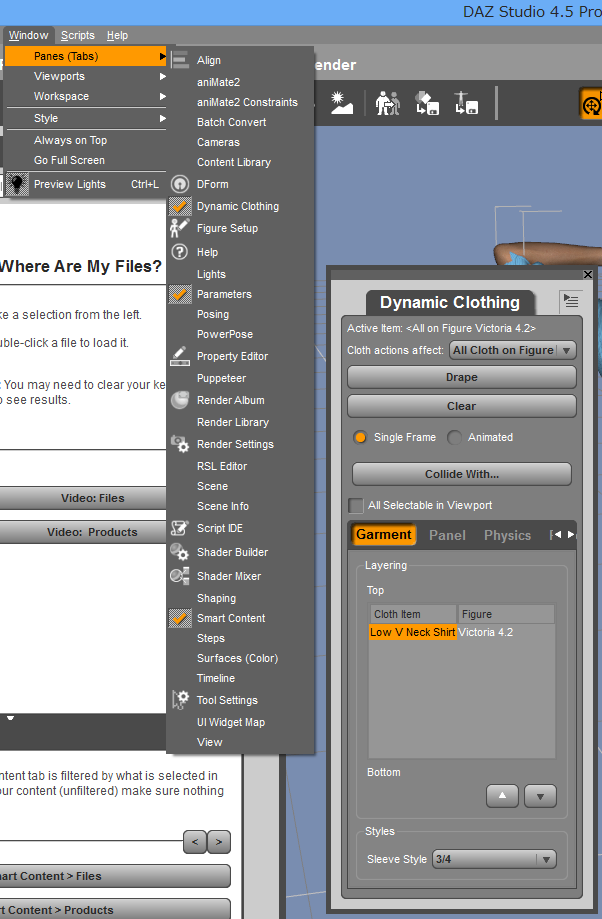The width and height of the screenshot is (602, 919).
Task: Click the sun and landscape toolbar icon
Action: point(341,103)
